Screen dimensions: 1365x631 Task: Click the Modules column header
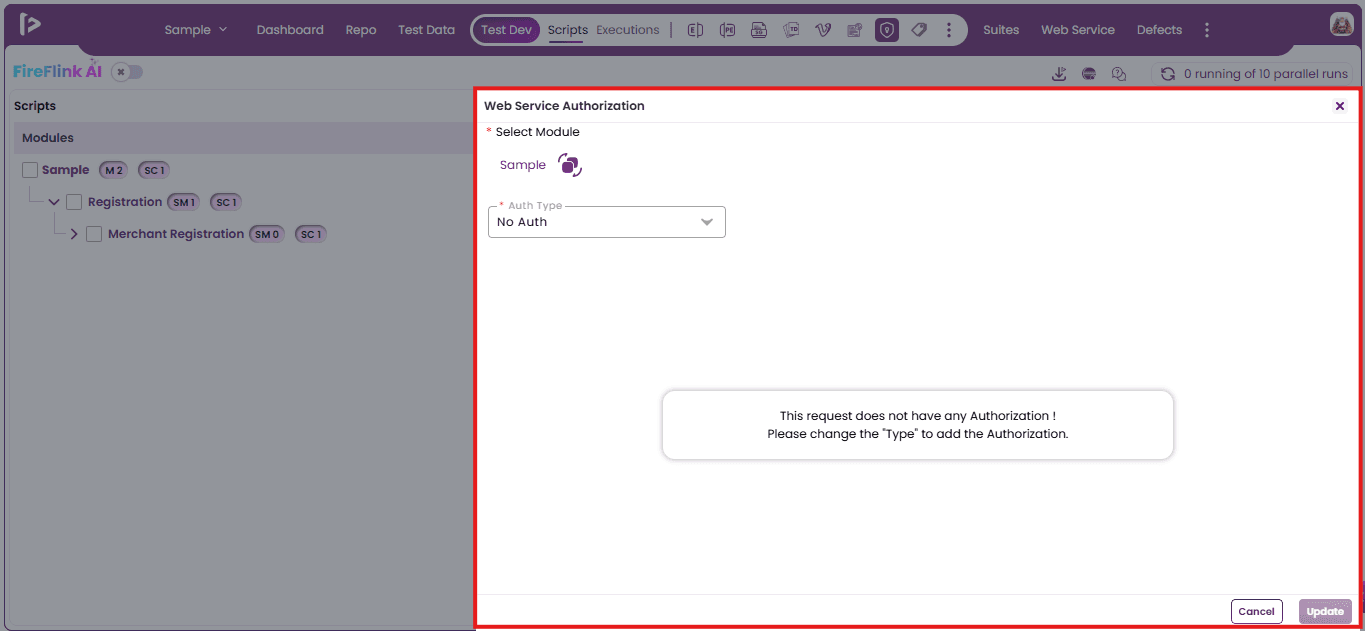coord(48,138)
